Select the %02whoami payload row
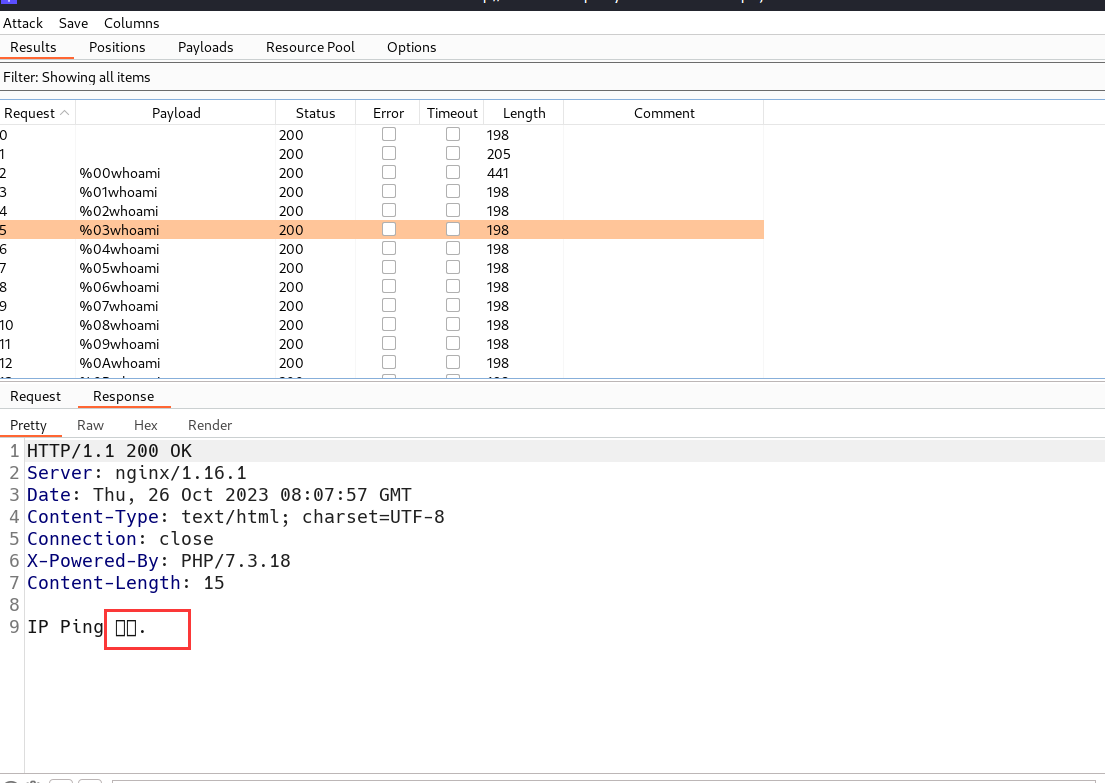This screenshot has width=1105, height=783. pos(382,211)
